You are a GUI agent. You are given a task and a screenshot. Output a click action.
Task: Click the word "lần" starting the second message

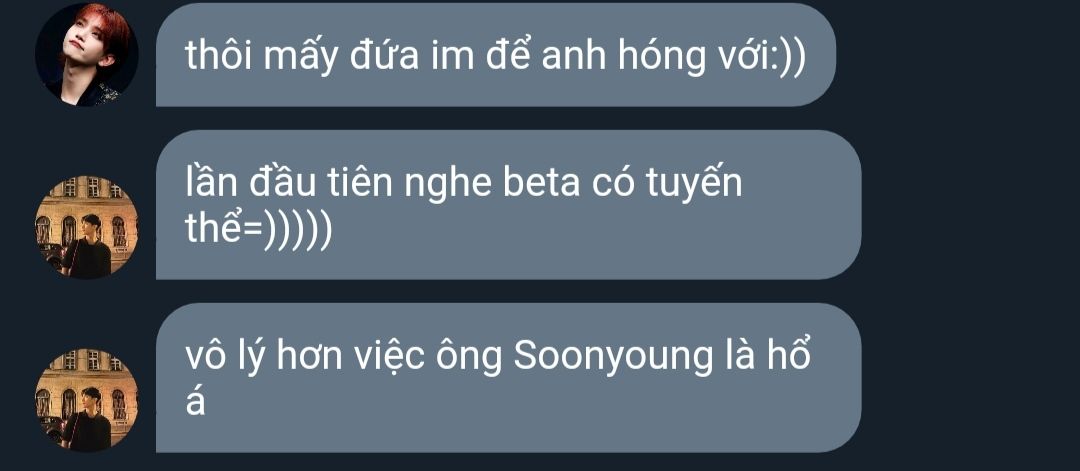point(211,182)
